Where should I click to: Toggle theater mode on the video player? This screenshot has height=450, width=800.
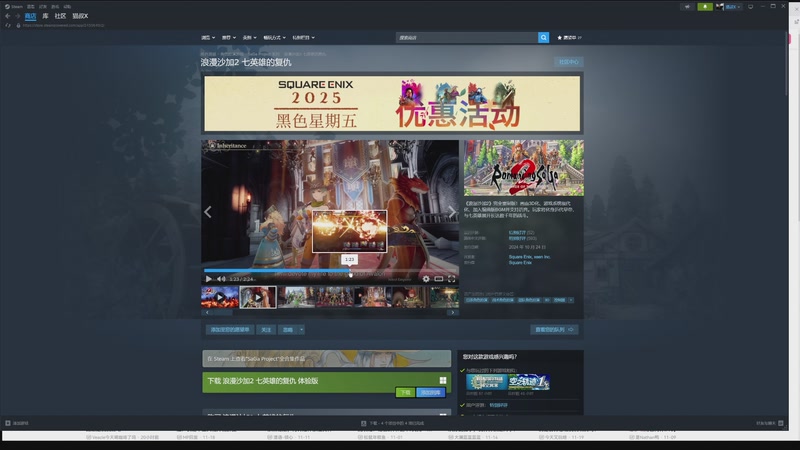[x=439, y=279]
